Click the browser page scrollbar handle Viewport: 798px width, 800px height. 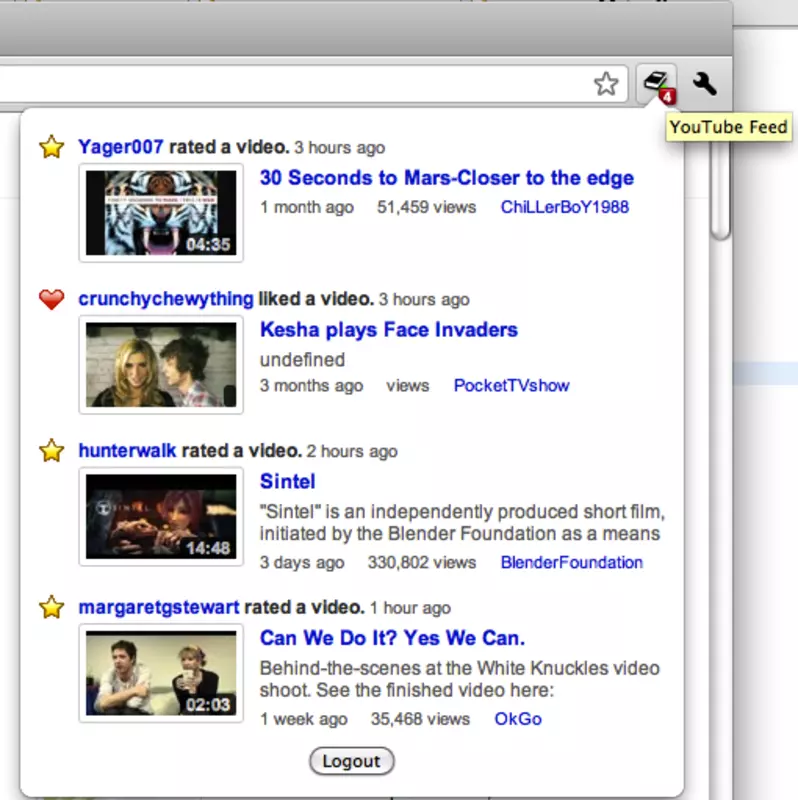point(721,189)
